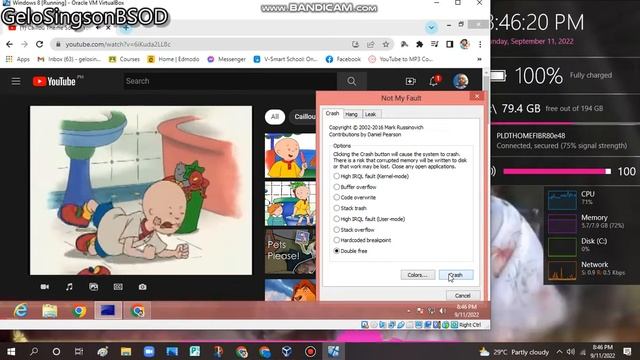Open the YouTube Create video icon

click(411, 81)
